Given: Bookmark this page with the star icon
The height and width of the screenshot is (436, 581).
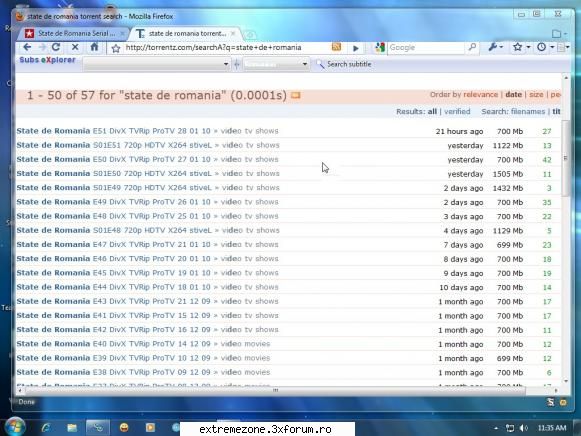Looking at the screenshot, I should tap(116, 48).
